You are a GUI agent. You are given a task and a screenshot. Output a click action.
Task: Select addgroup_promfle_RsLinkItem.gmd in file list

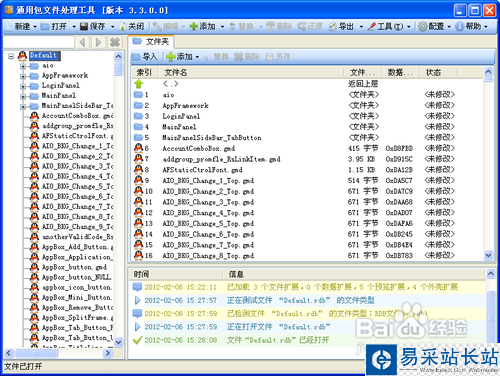click(x=307, y=159)
